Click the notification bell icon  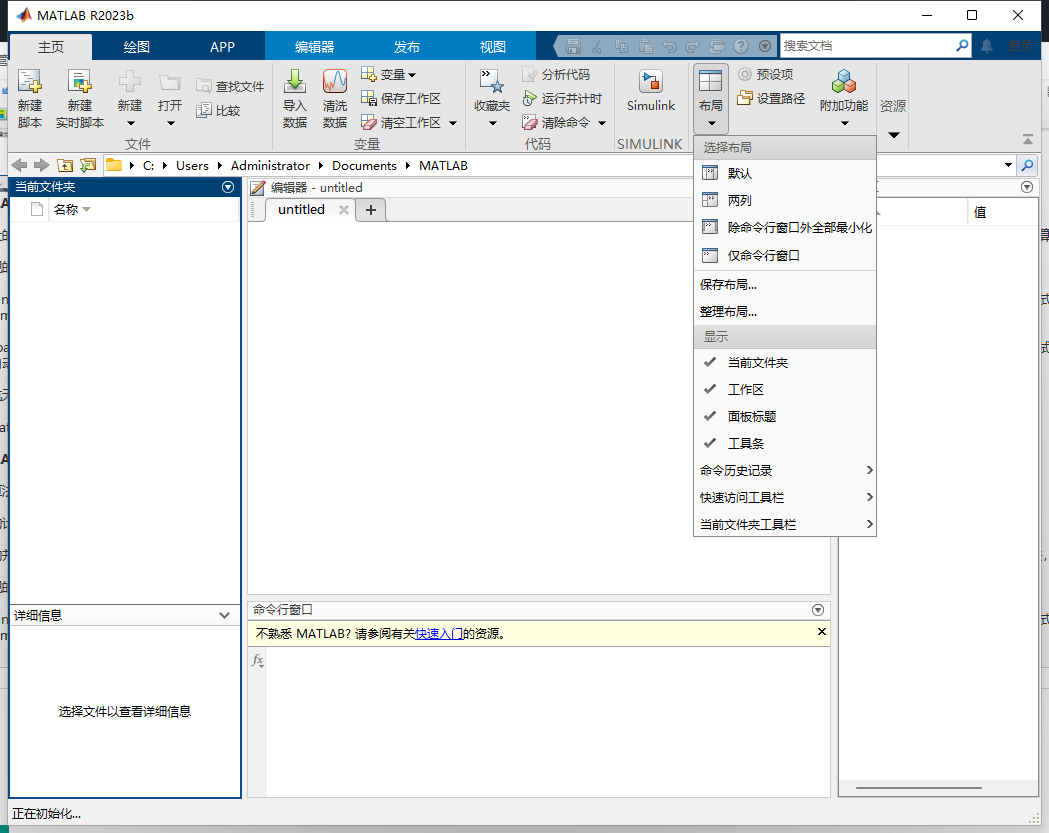(987, 46)
